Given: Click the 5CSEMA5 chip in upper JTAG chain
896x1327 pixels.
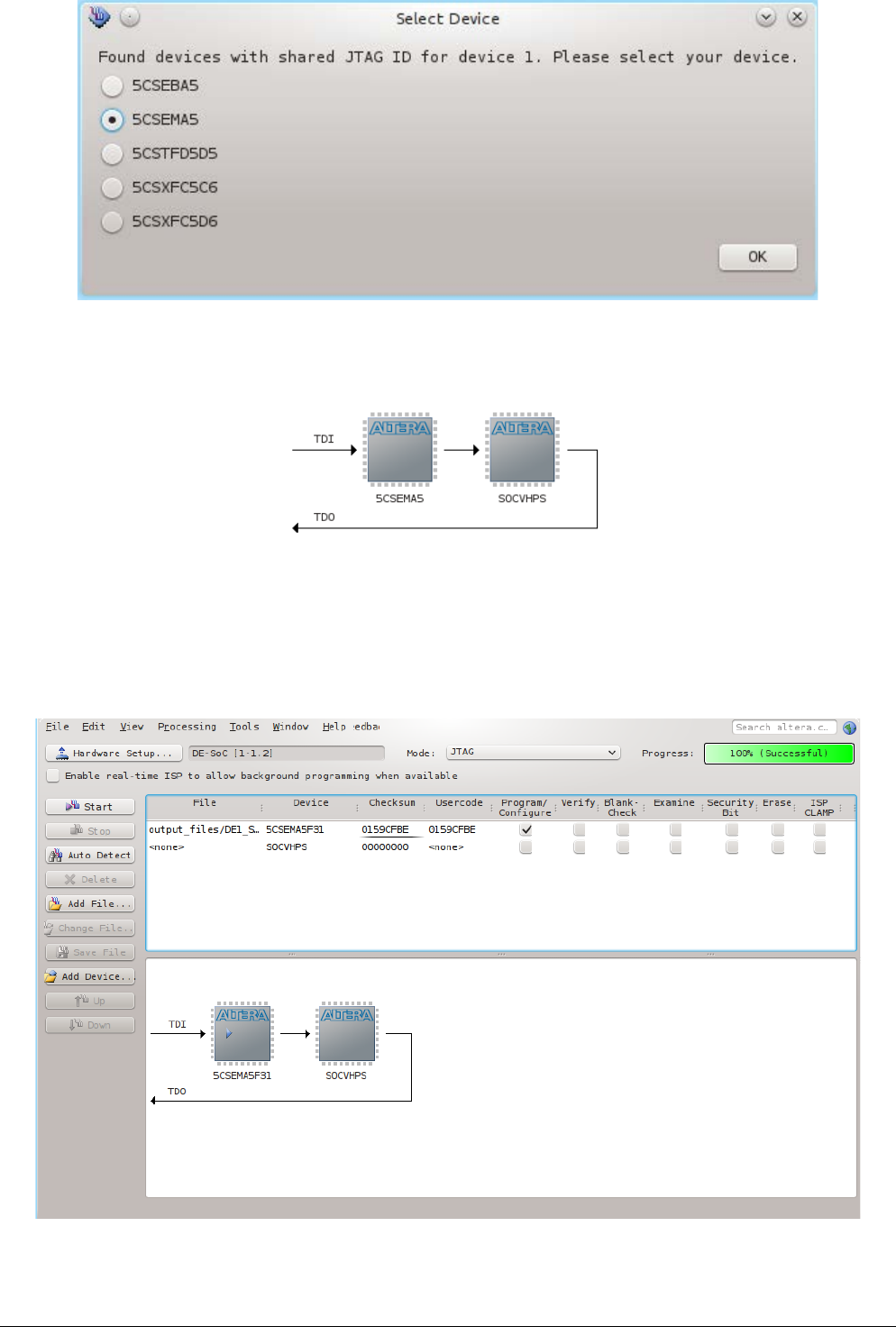Looking at the screenshot, I should point(399,449).
